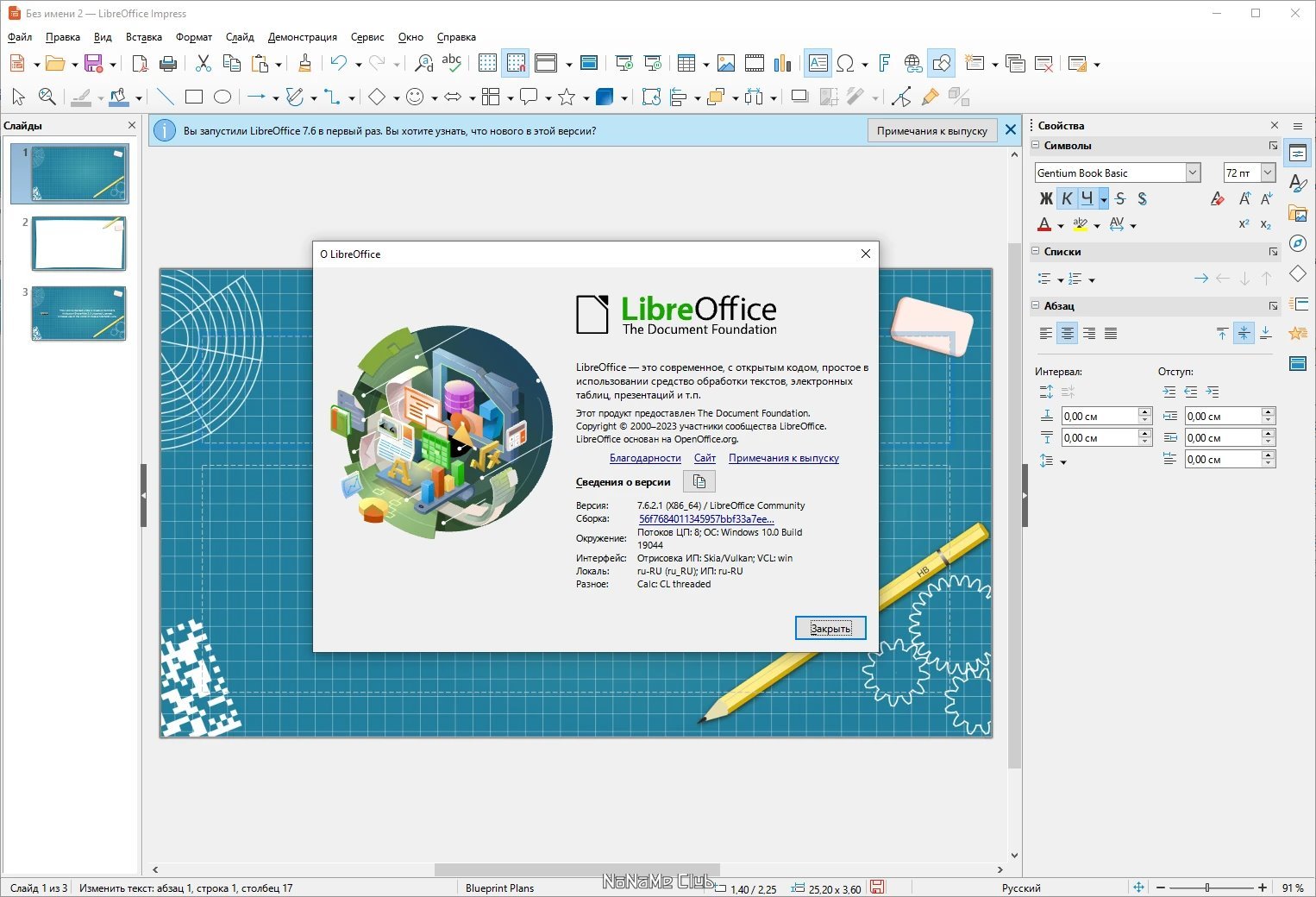The height and width of the screenshot is (897, 1316).
Task: Open the Благодарности link
Action: point(645,458)
